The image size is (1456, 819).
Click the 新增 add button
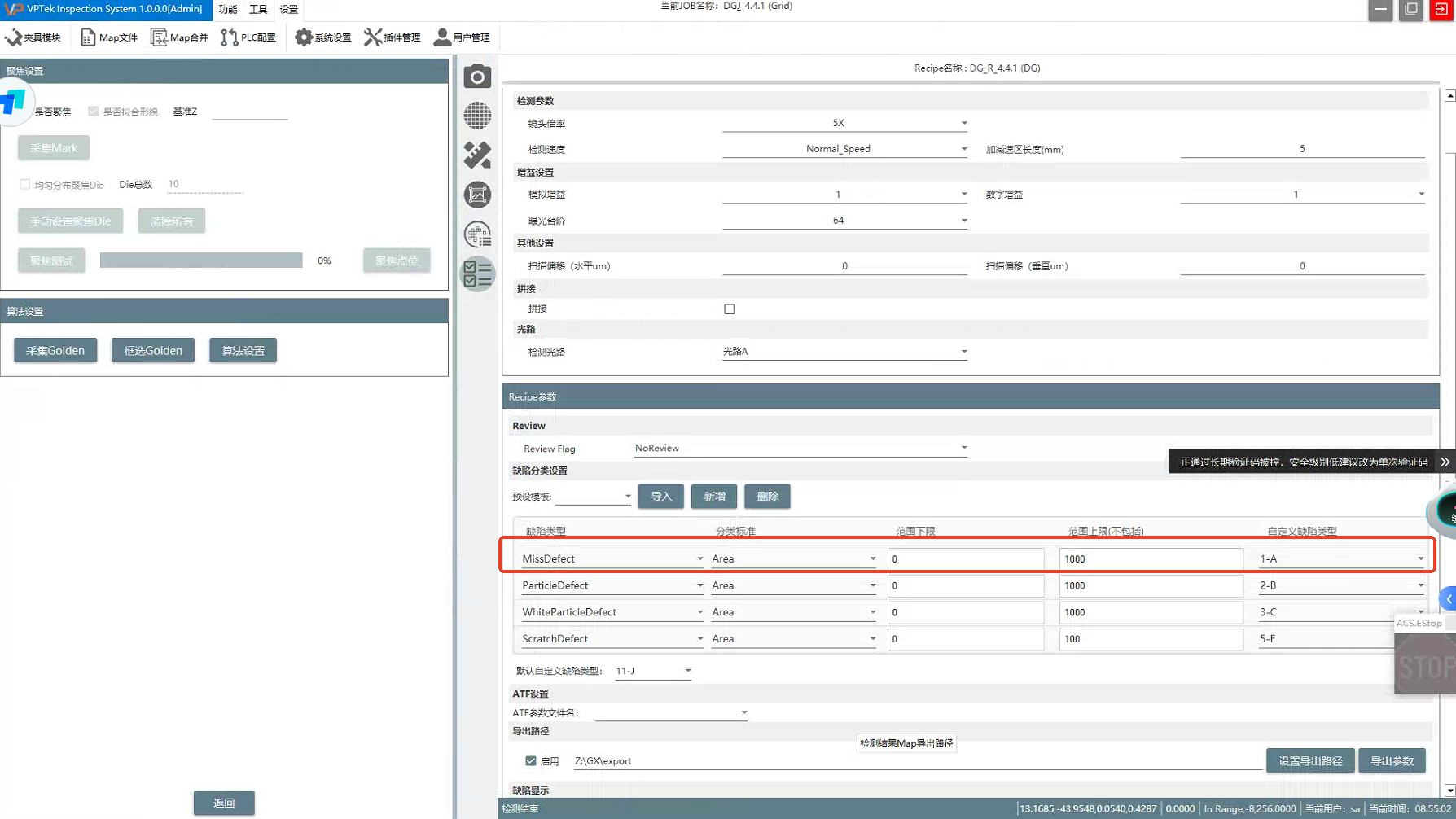pyautogui.click(x=714, y=497)
